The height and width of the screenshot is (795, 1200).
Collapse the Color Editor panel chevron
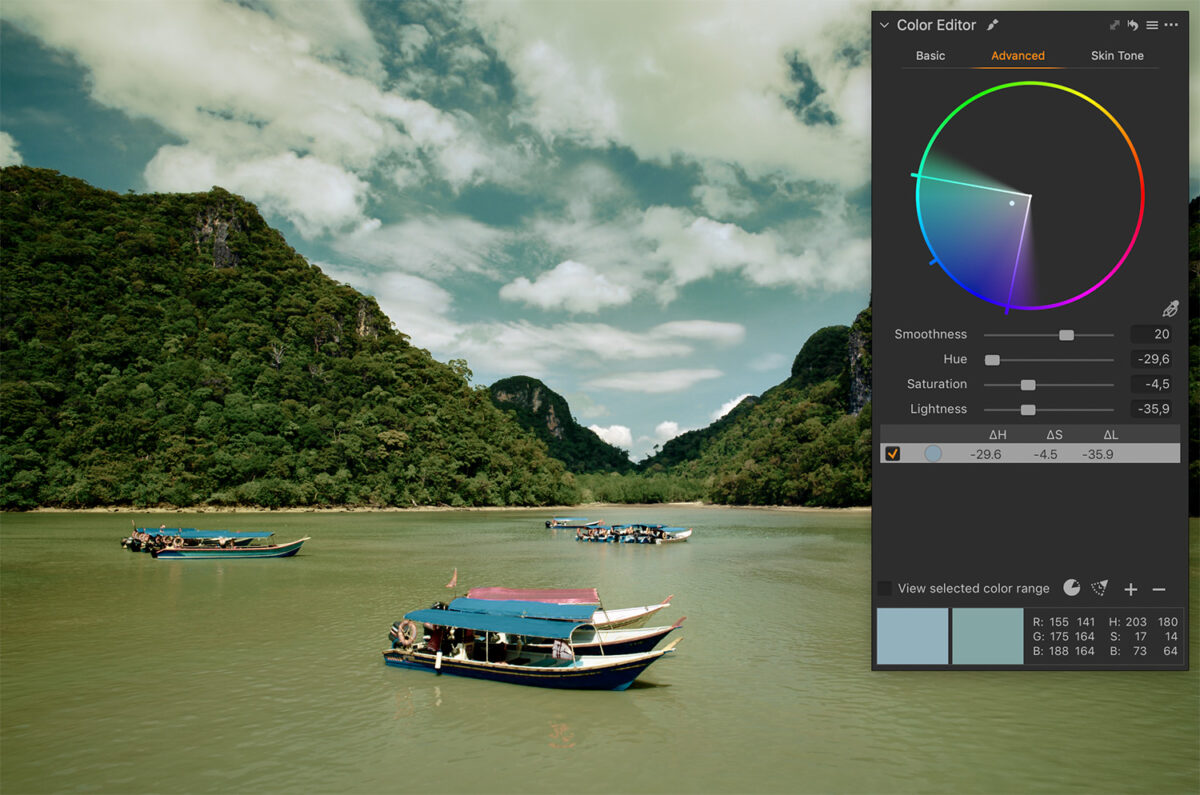click(884, 25)
